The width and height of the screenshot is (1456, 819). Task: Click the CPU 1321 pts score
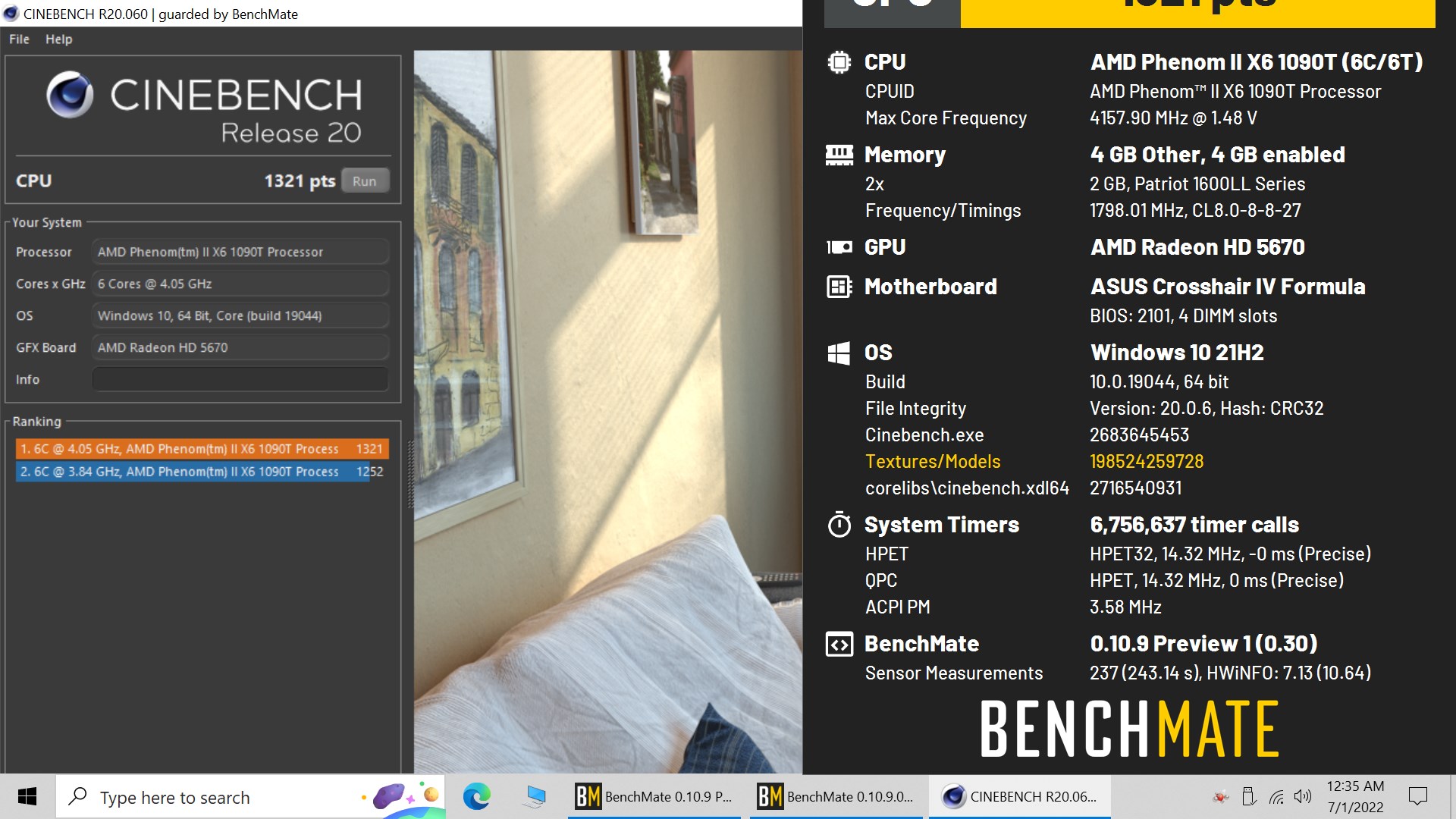[300, 181]
